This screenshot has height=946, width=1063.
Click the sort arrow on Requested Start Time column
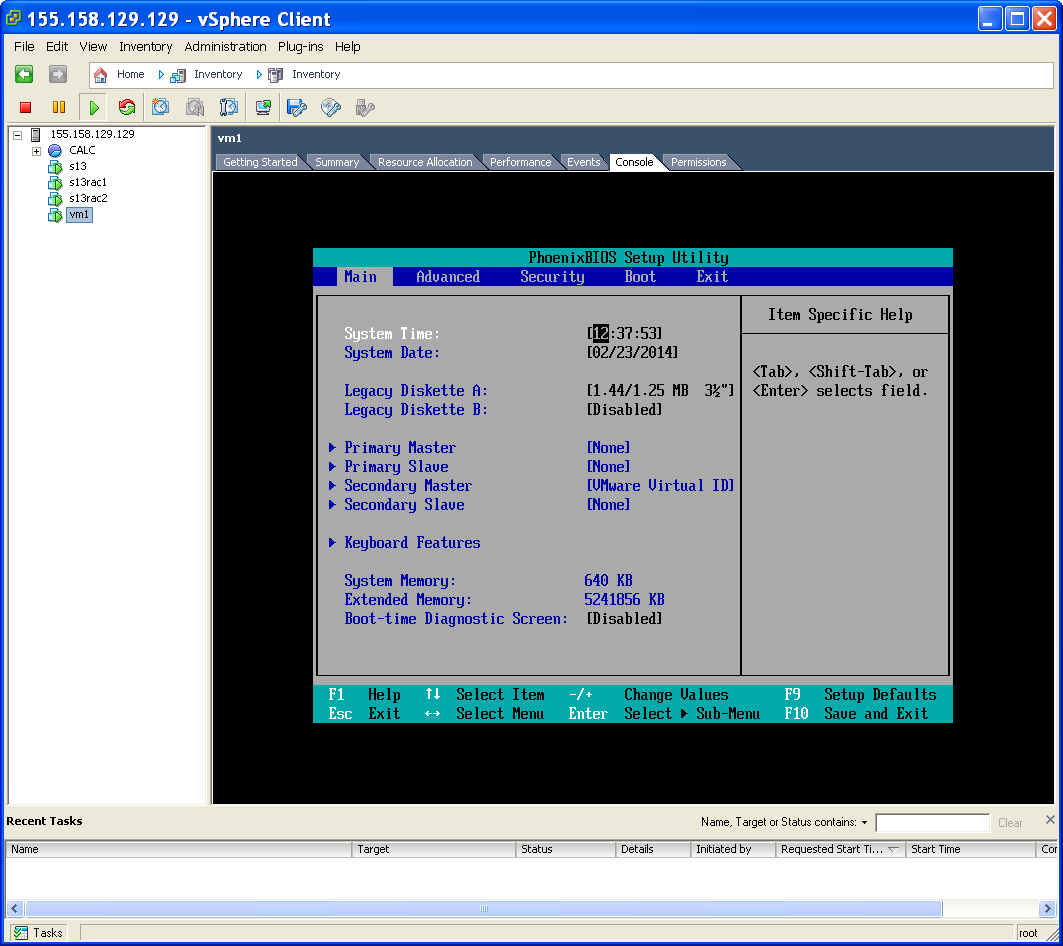click(893, 849)
